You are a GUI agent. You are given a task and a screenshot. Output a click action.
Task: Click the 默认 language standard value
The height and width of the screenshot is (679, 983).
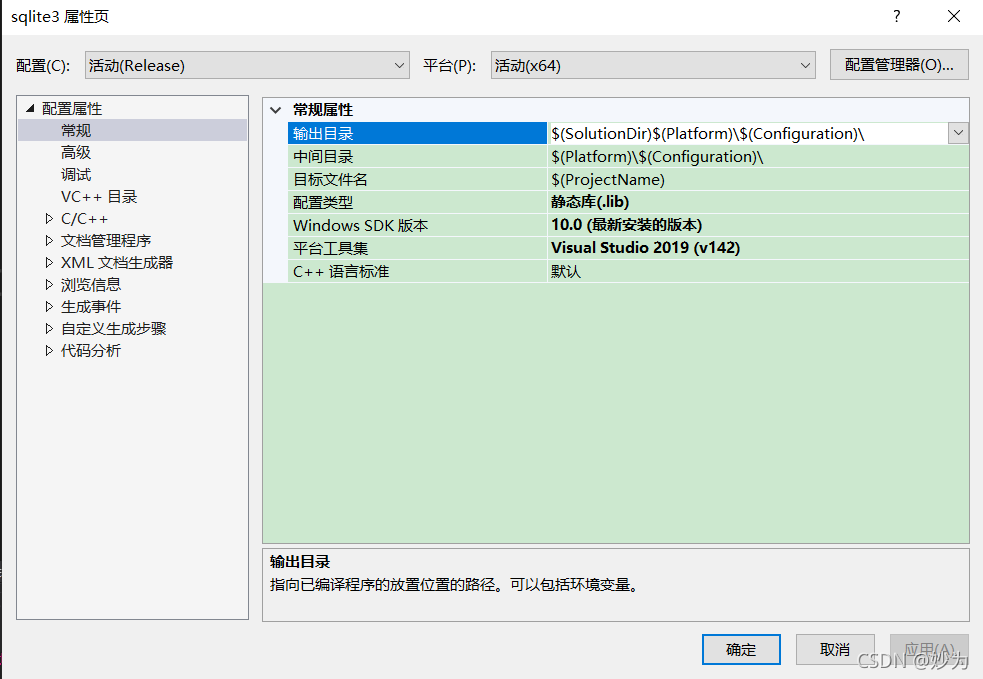[566, 271]
